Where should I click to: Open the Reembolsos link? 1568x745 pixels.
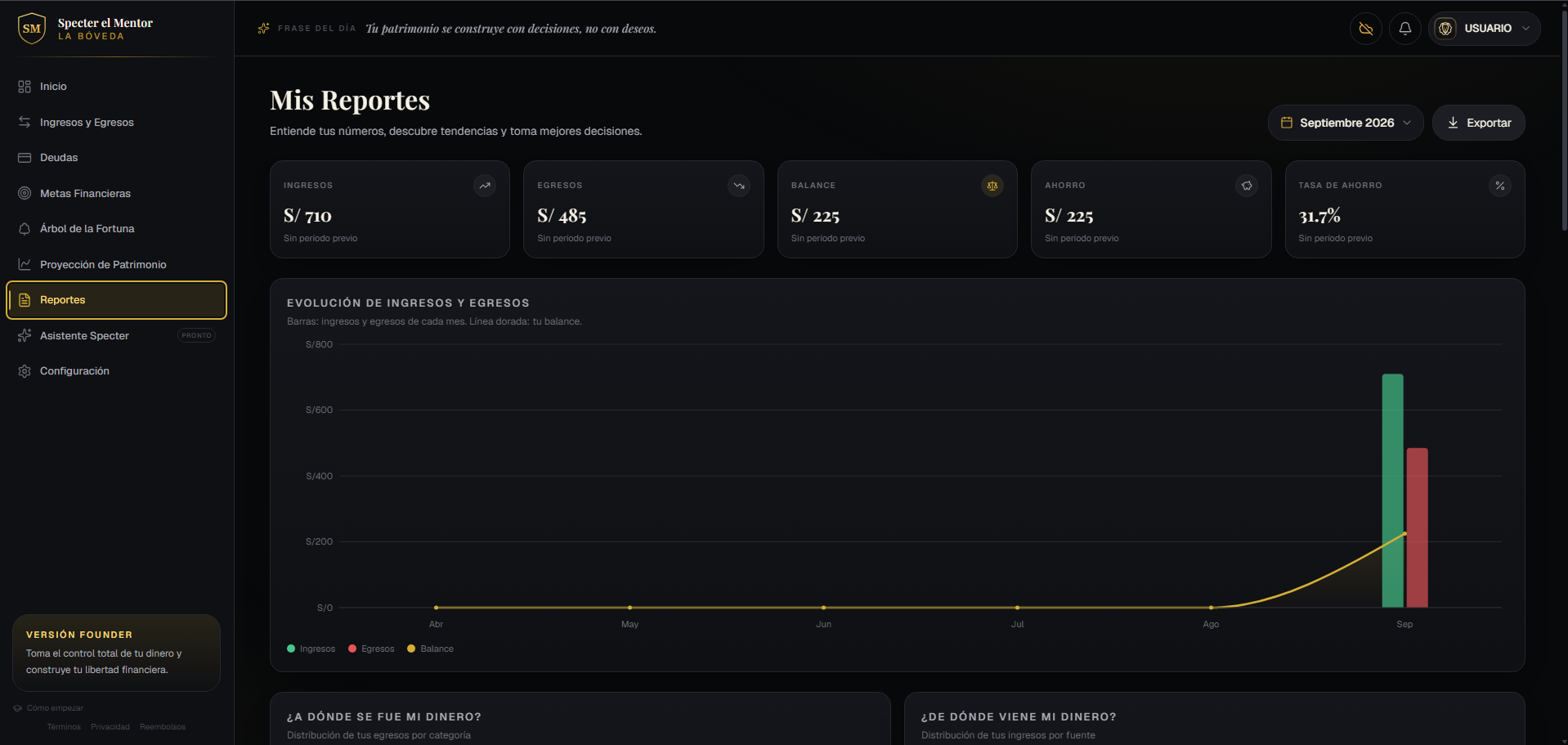coord(163,727)
